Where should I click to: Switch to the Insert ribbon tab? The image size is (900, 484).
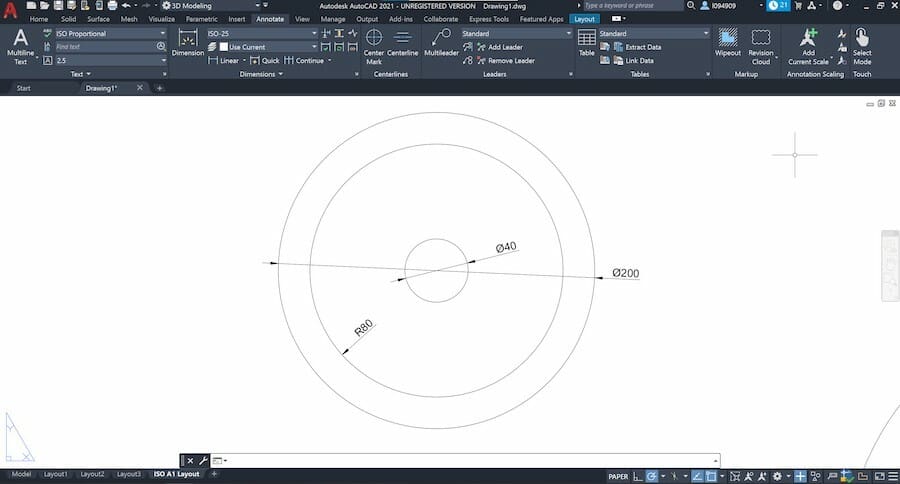click(236, 19)
